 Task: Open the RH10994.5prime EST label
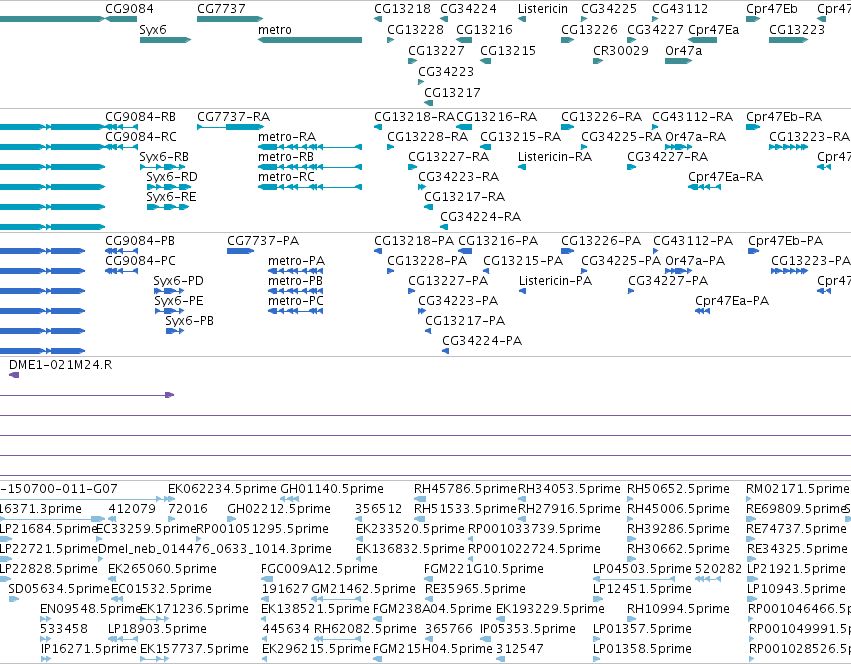coord(678,609)
